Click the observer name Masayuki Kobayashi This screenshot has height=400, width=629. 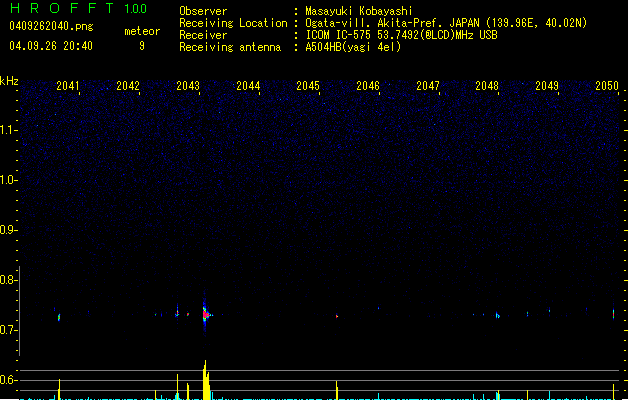359,11
